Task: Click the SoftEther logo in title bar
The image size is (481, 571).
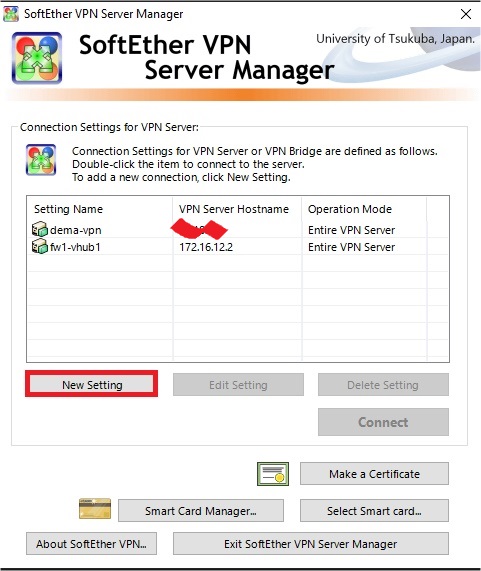Action: tap(11, 14)
